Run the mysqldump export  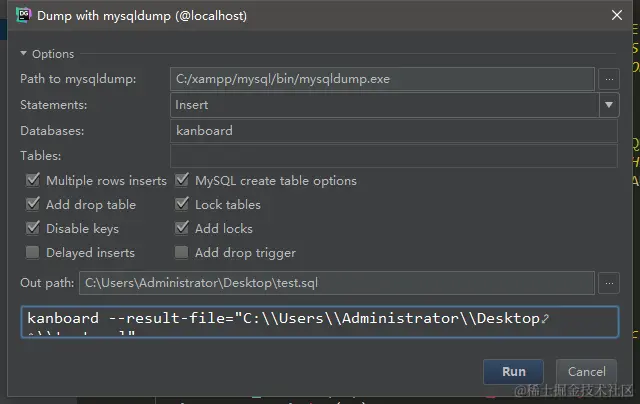513,372
